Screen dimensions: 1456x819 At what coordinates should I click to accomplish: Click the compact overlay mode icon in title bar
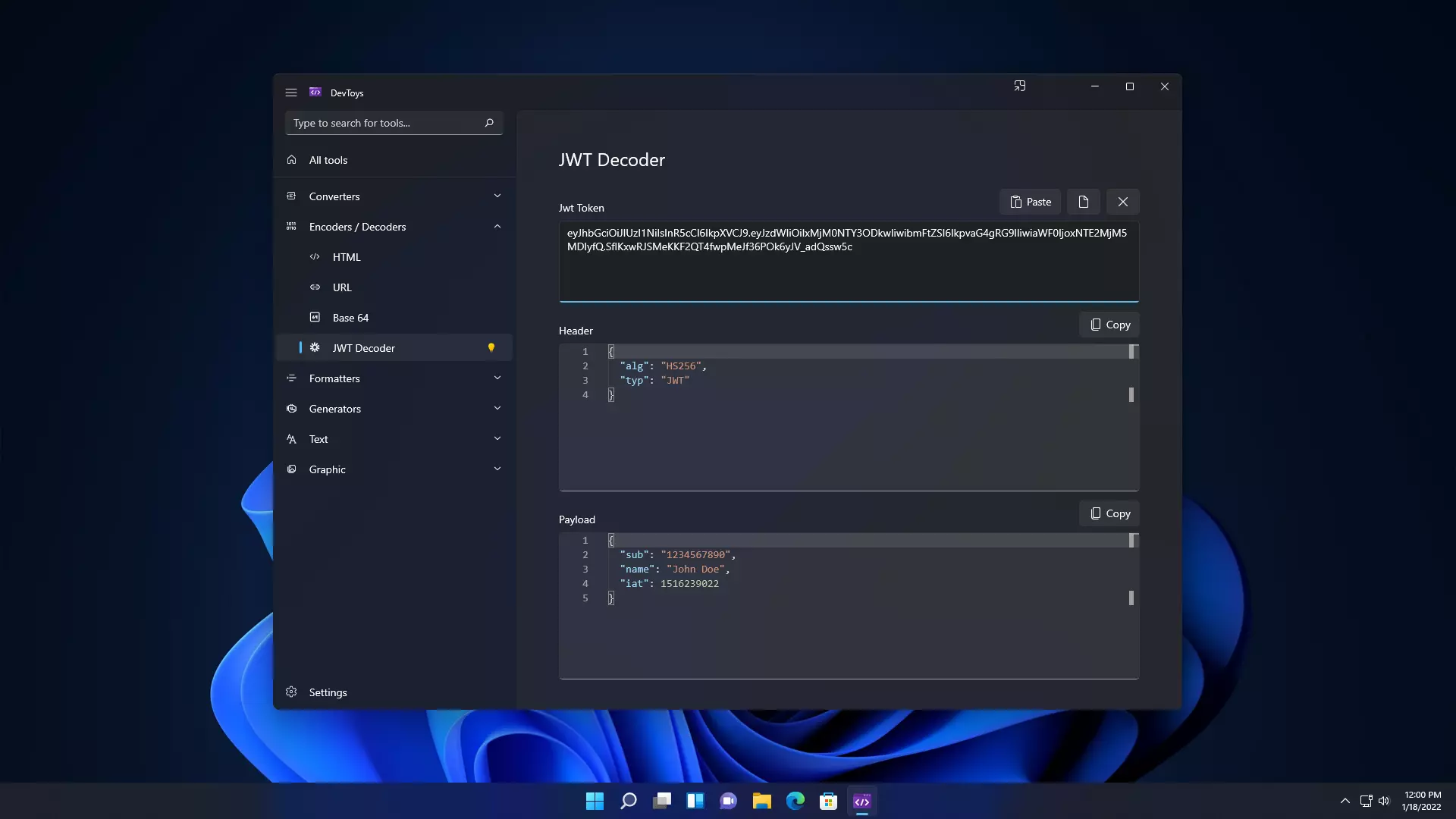click(x=1020, y=86)
